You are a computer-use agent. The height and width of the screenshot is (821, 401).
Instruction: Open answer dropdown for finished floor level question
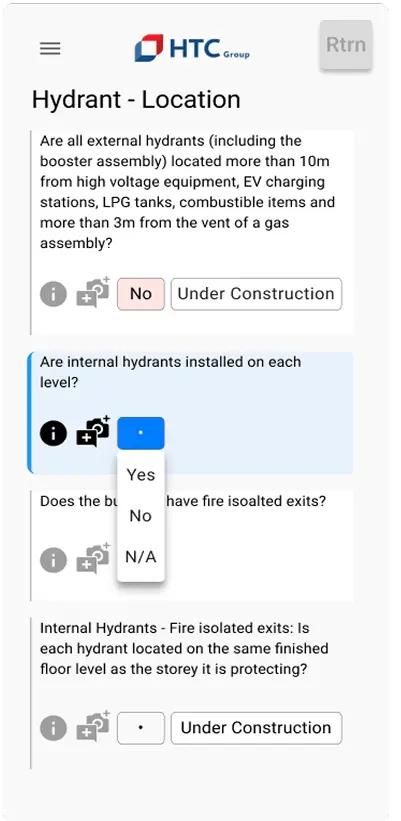point(141,728)
